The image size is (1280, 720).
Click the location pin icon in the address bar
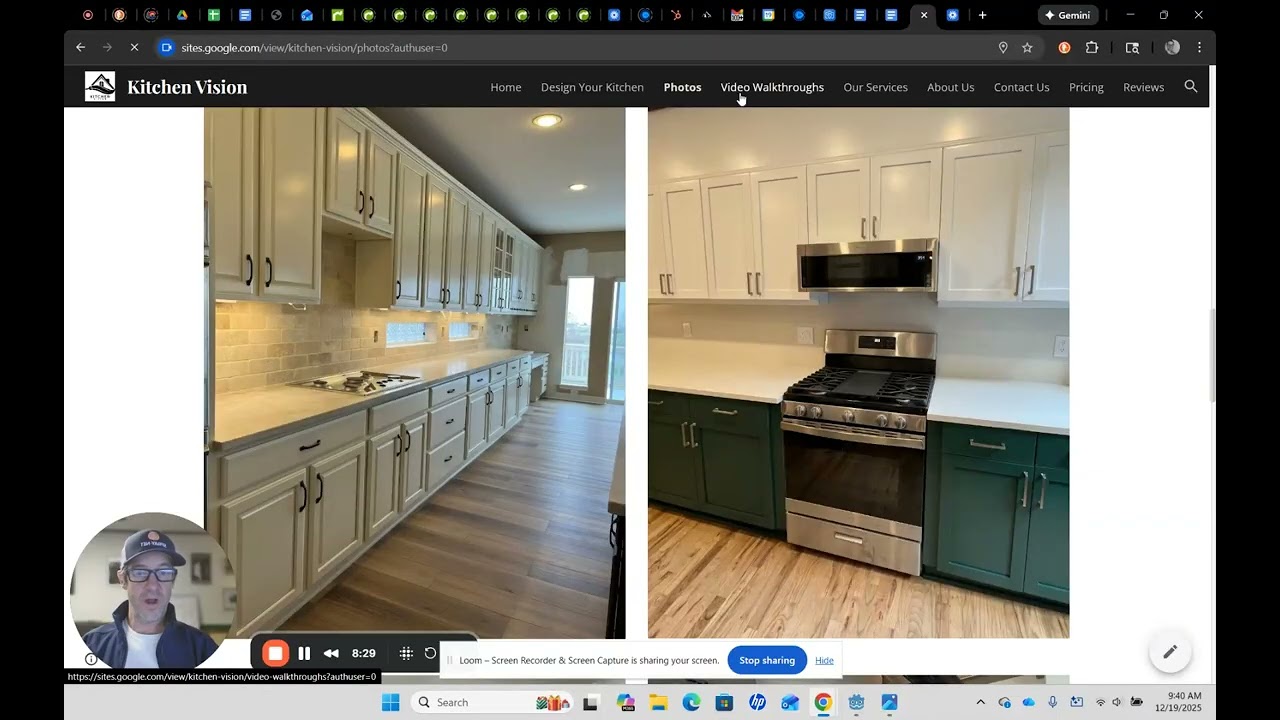pyautogui.click(x=1003, y=47)
